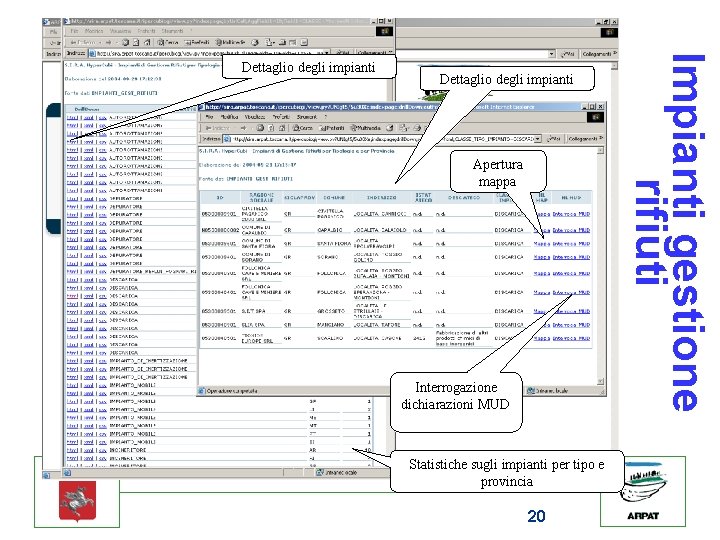Viewport: 720px width, 540px height.
Task: Open the Mappa link for the SORANO row
Action: click(x=542, y=257)
